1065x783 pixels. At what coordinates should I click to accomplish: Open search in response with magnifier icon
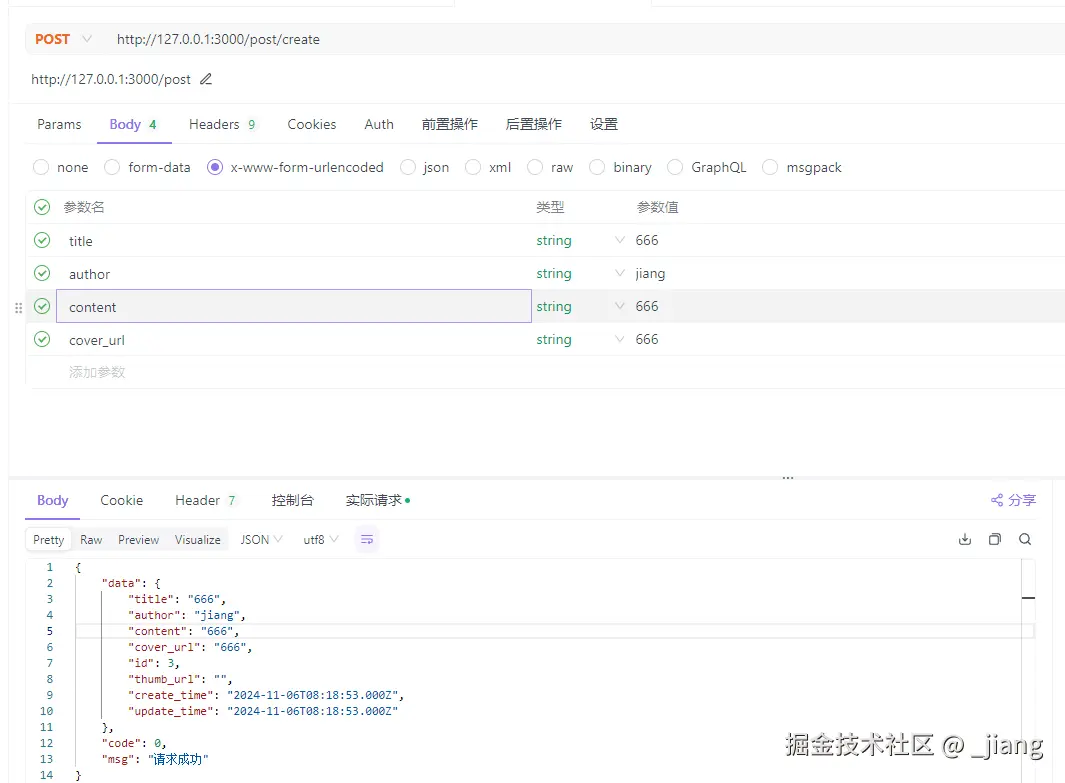[x=1025, y=539]
